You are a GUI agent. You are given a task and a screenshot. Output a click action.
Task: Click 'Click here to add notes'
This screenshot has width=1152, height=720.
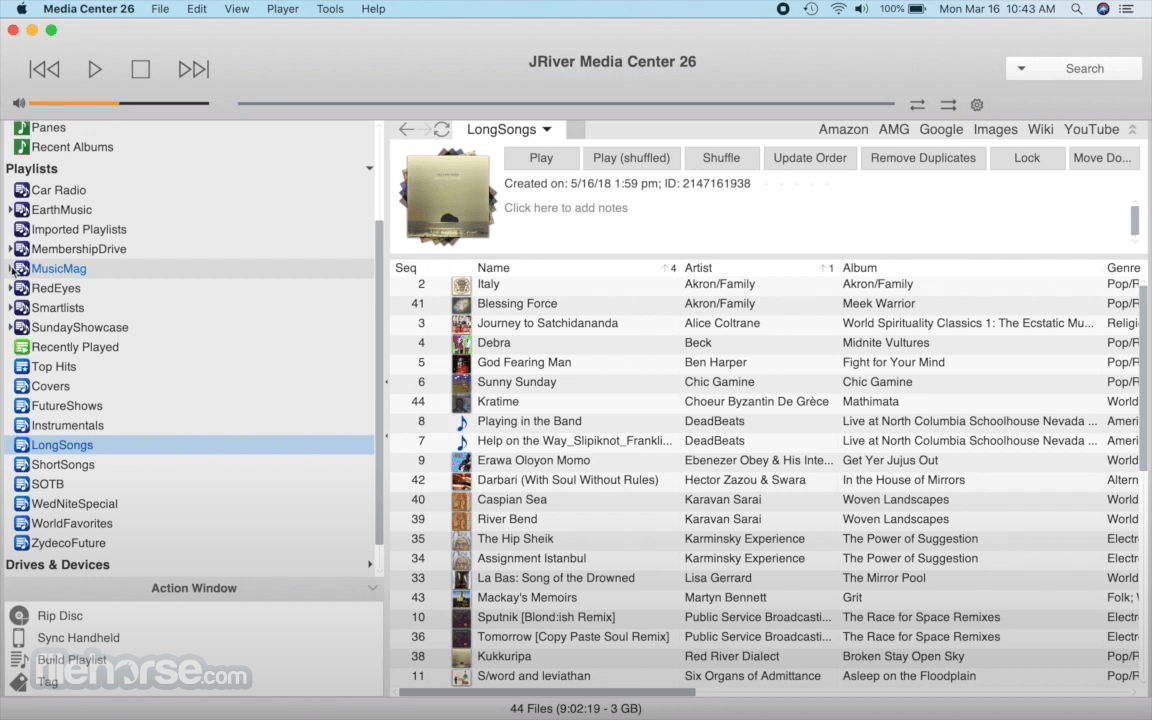coord(566,208)
